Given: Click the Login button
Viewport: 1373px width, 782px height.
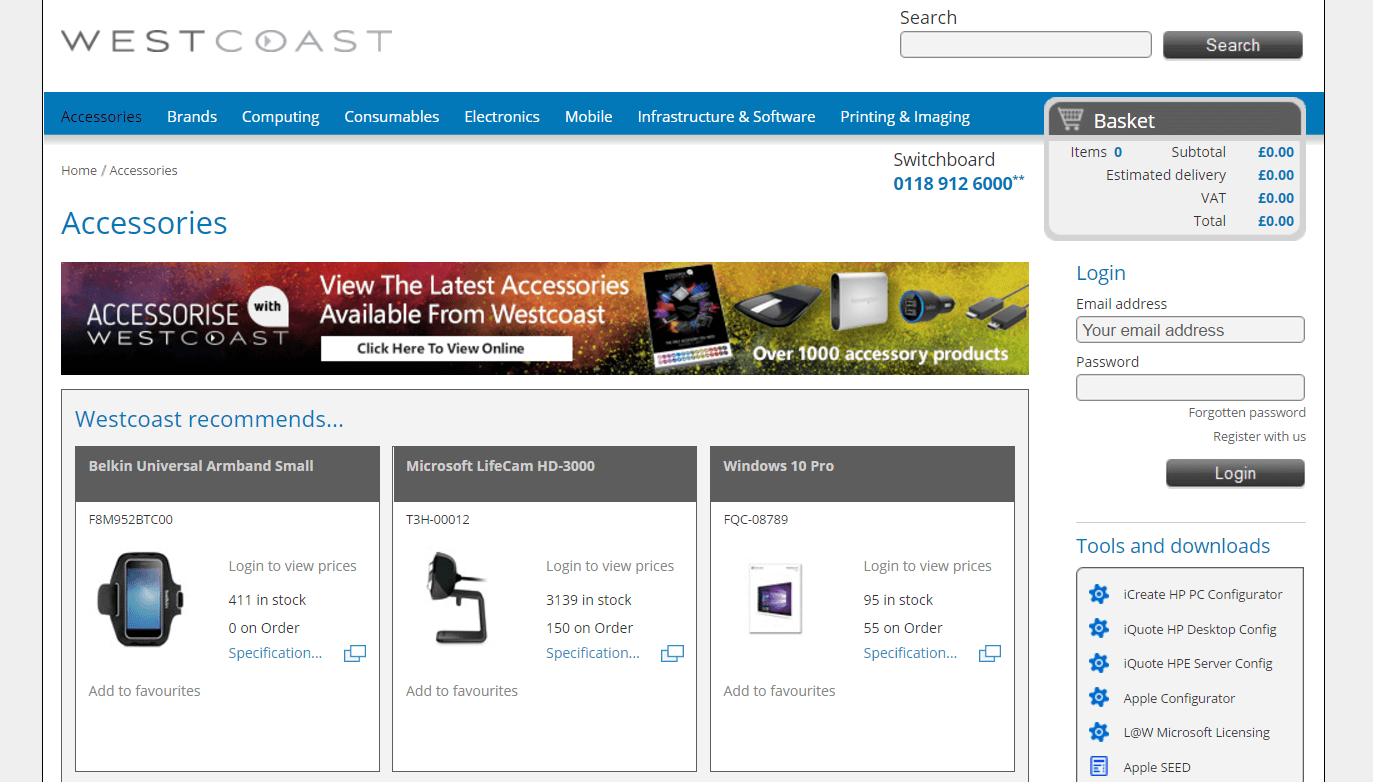Looking at the screenshot, I should pyautogui.click(x=1235, y=473).
